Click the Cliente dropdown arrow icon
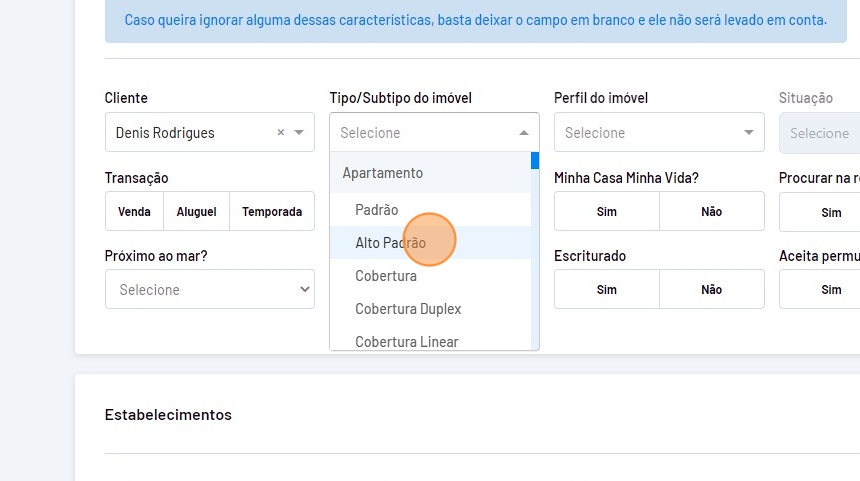Screen dimensions: 860x481 pos(299,132)
